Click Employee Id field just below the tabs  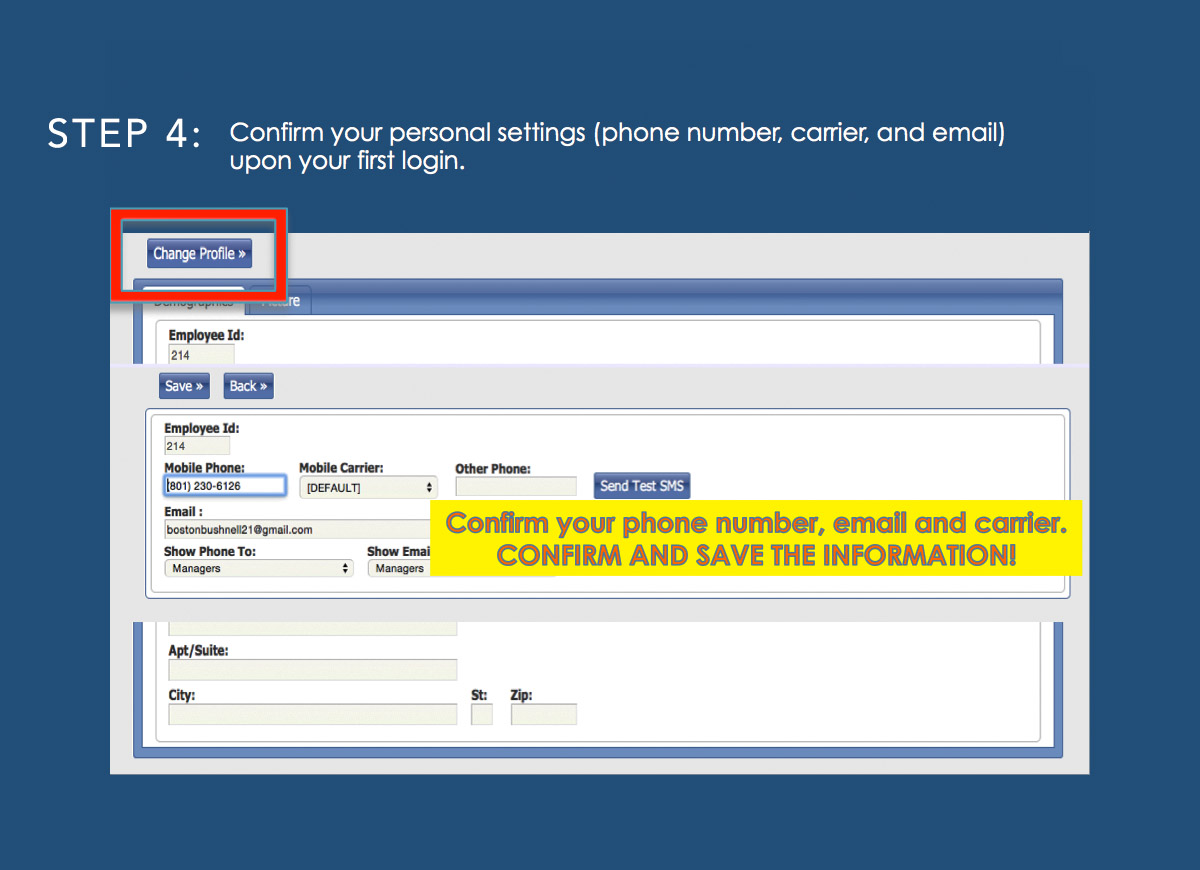click(201, 355)
